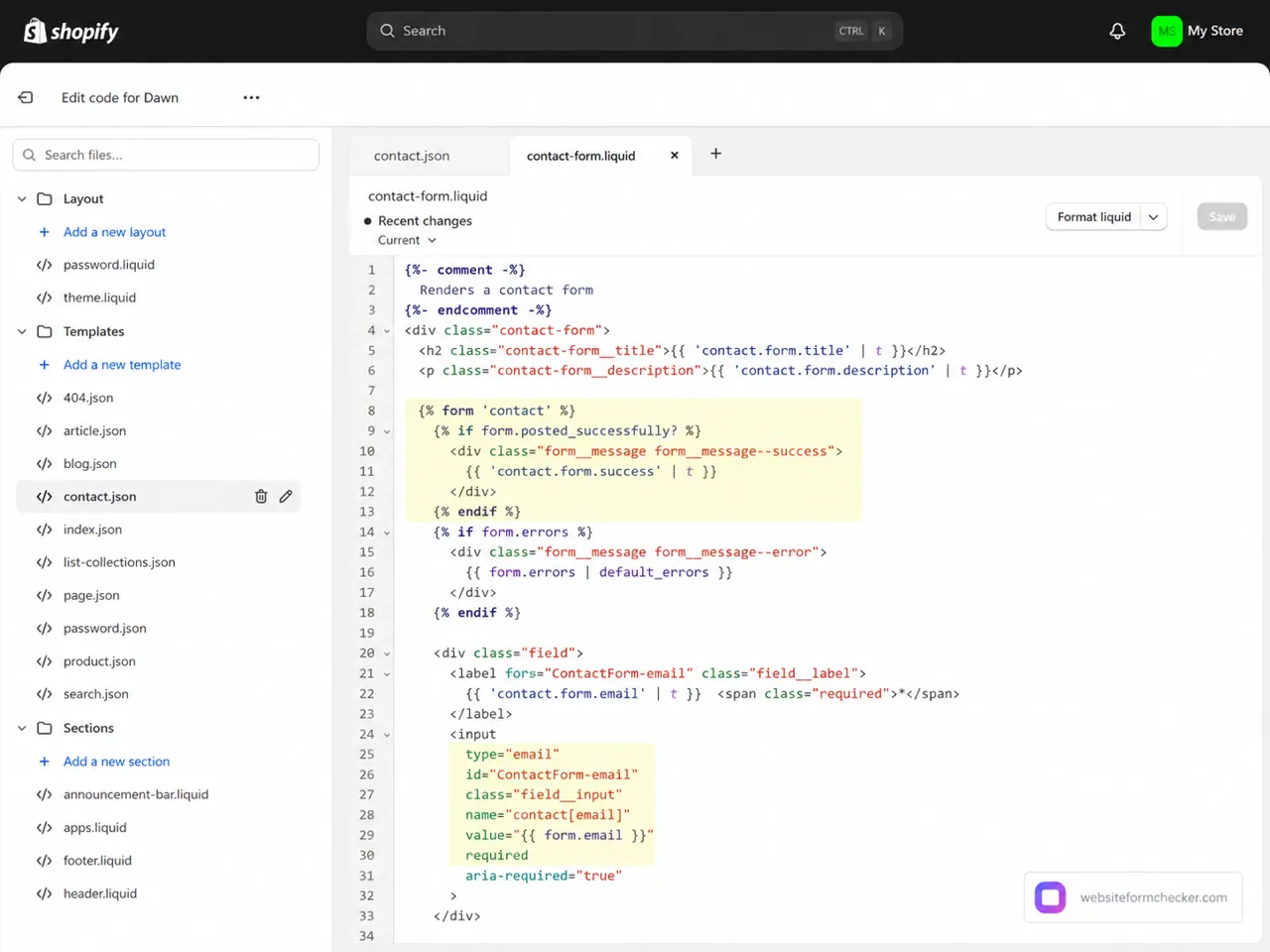Delete contact.json using the trash icon
Image resolution: width=1270 pixels, height=952 pixels.
pos(261,496)
